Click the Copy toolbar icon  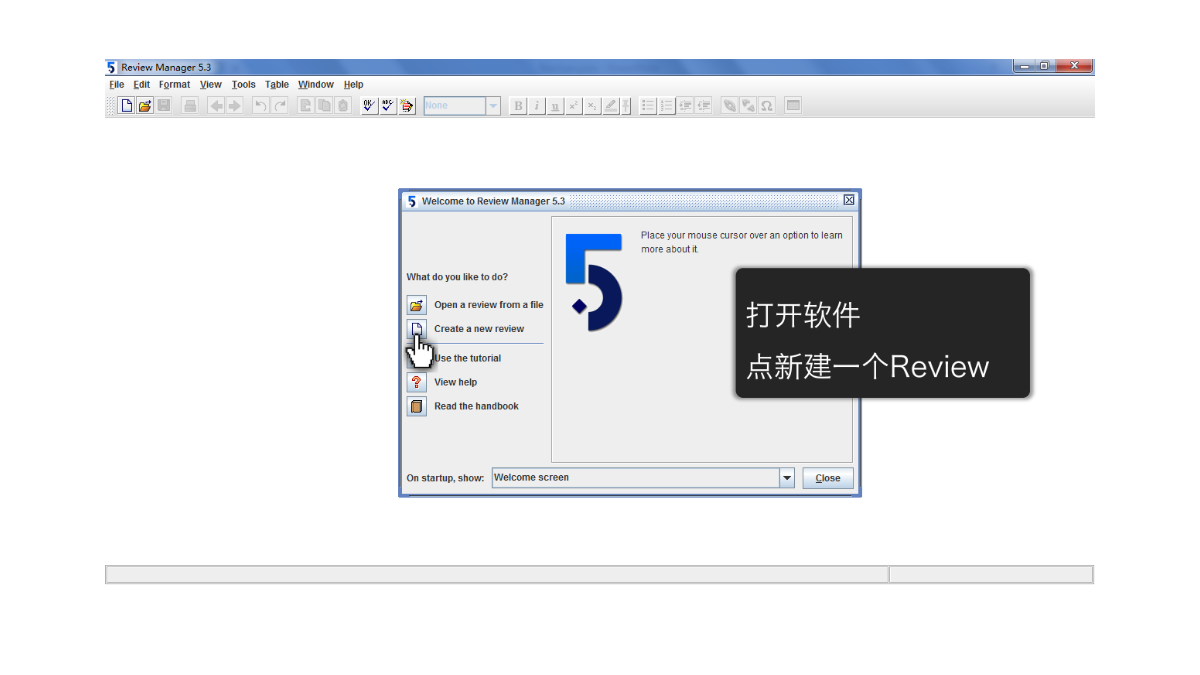tap(324, 105)
